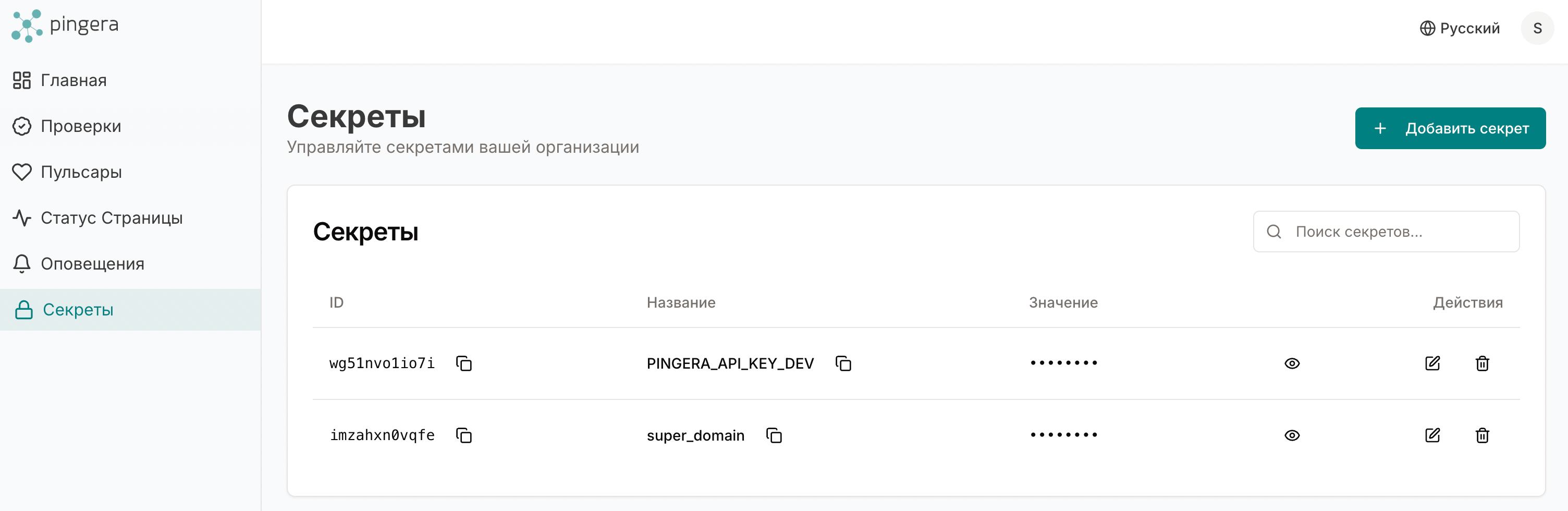Screen dimensions: 1568x511
Task: Copy the name PINGERA_API_KEY_DEV
Action: coord(843,363)
